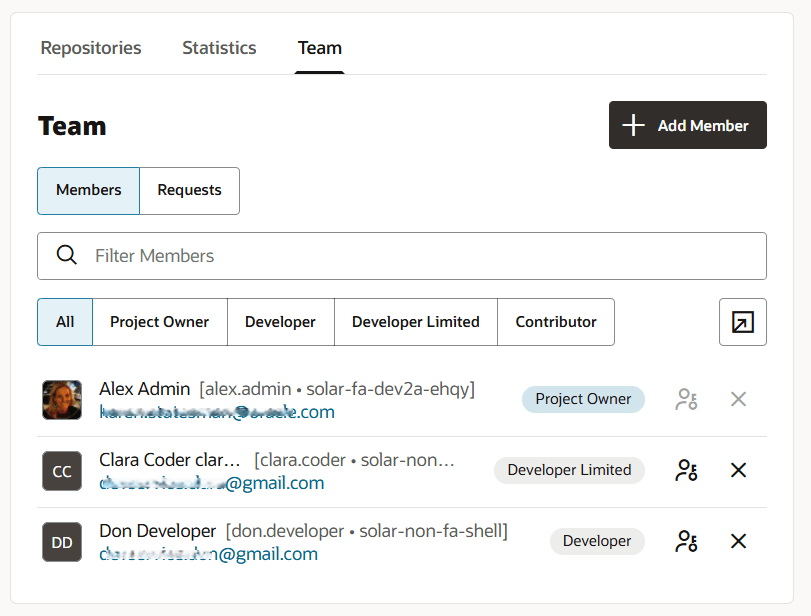
Task: Open Alex Admin's profile picture
Action: [x=61, y=399]
